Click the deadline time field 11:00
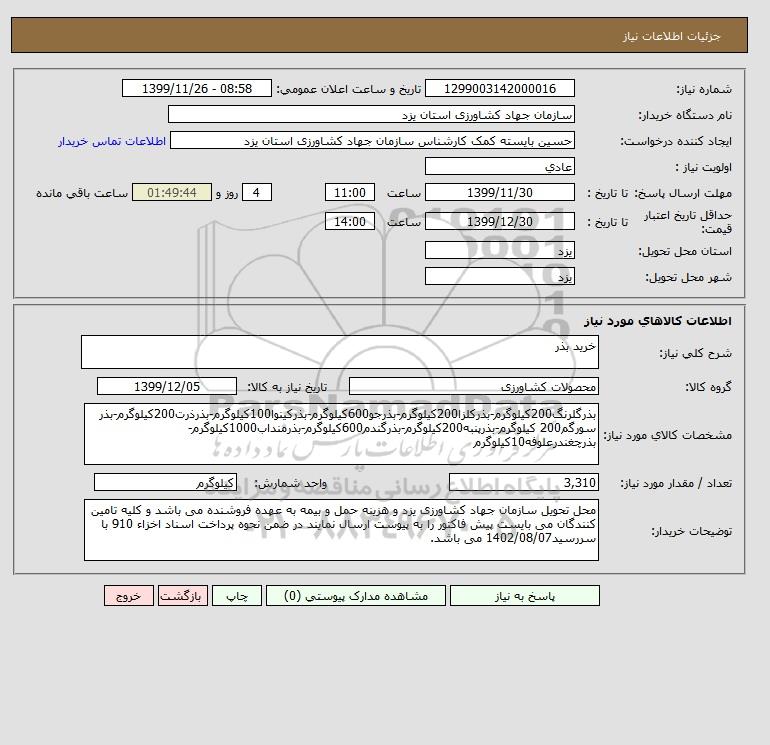This screenshot has height=745, width=770. click(350, 193)
